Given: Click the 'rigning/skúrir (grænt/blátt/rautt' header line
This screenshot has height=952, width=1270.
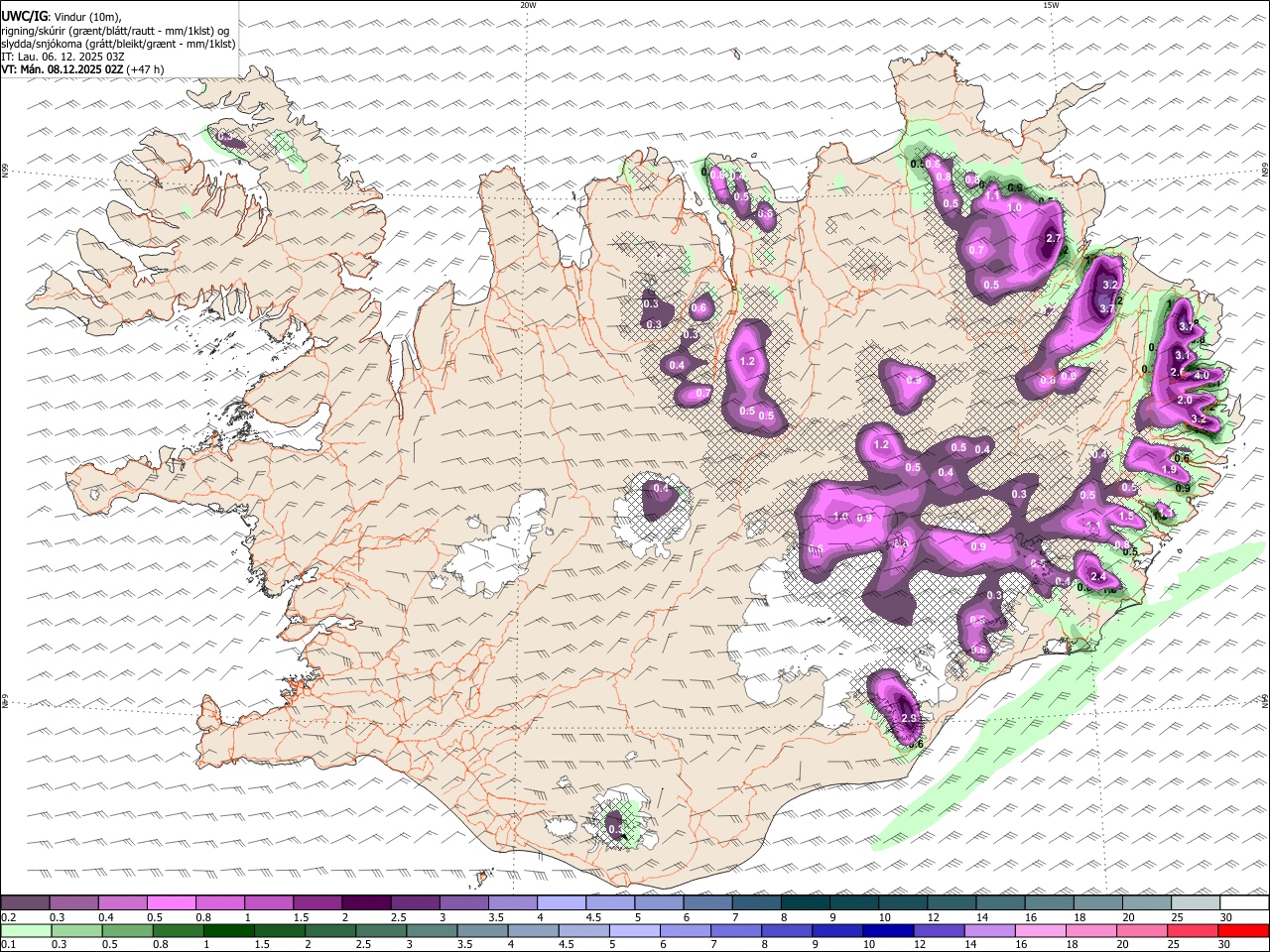Looking at the screenshot, I should coord(115,31).
